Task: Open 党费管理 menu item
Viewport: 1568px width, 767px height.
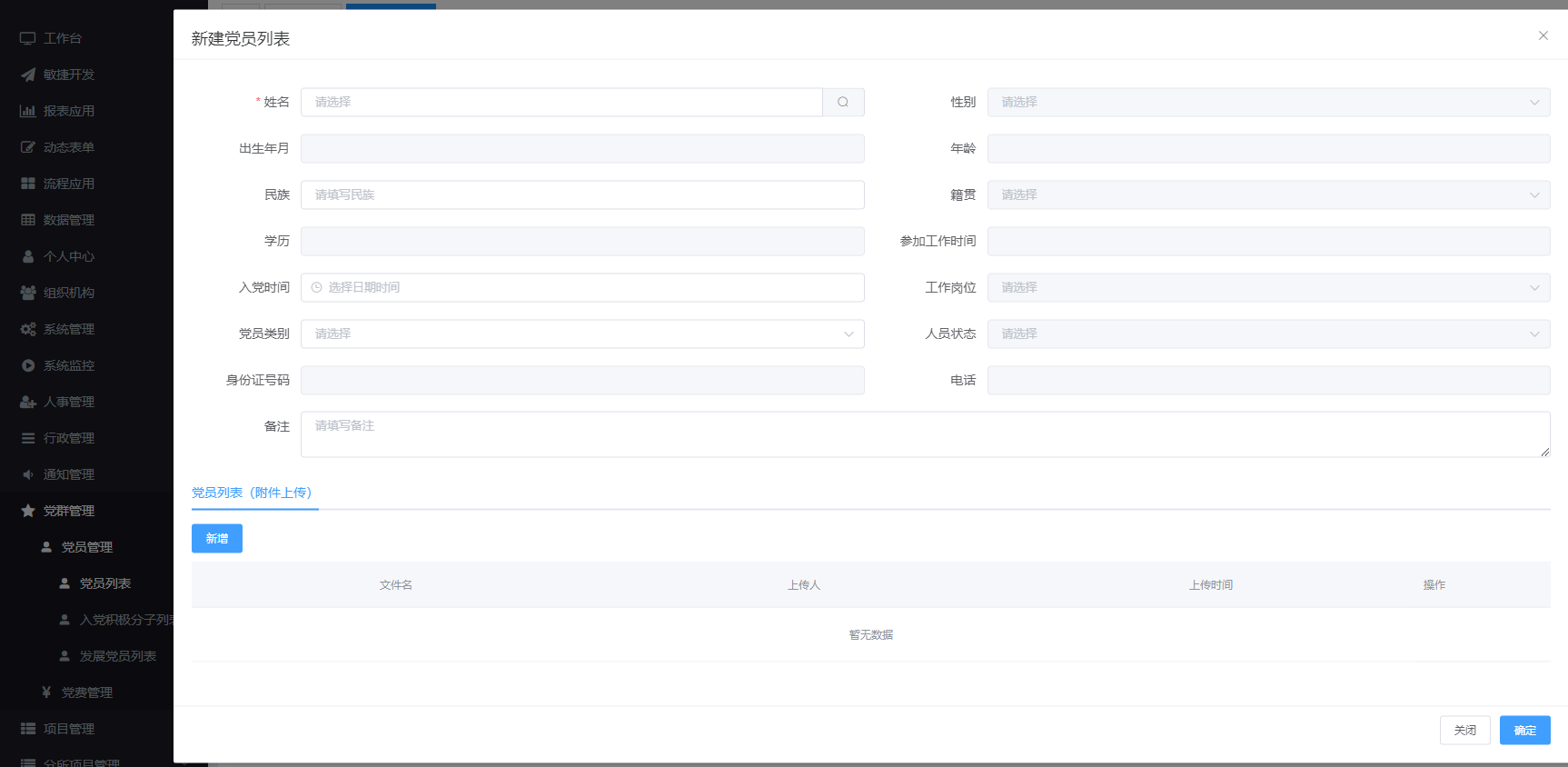Action: pos(87,692)
